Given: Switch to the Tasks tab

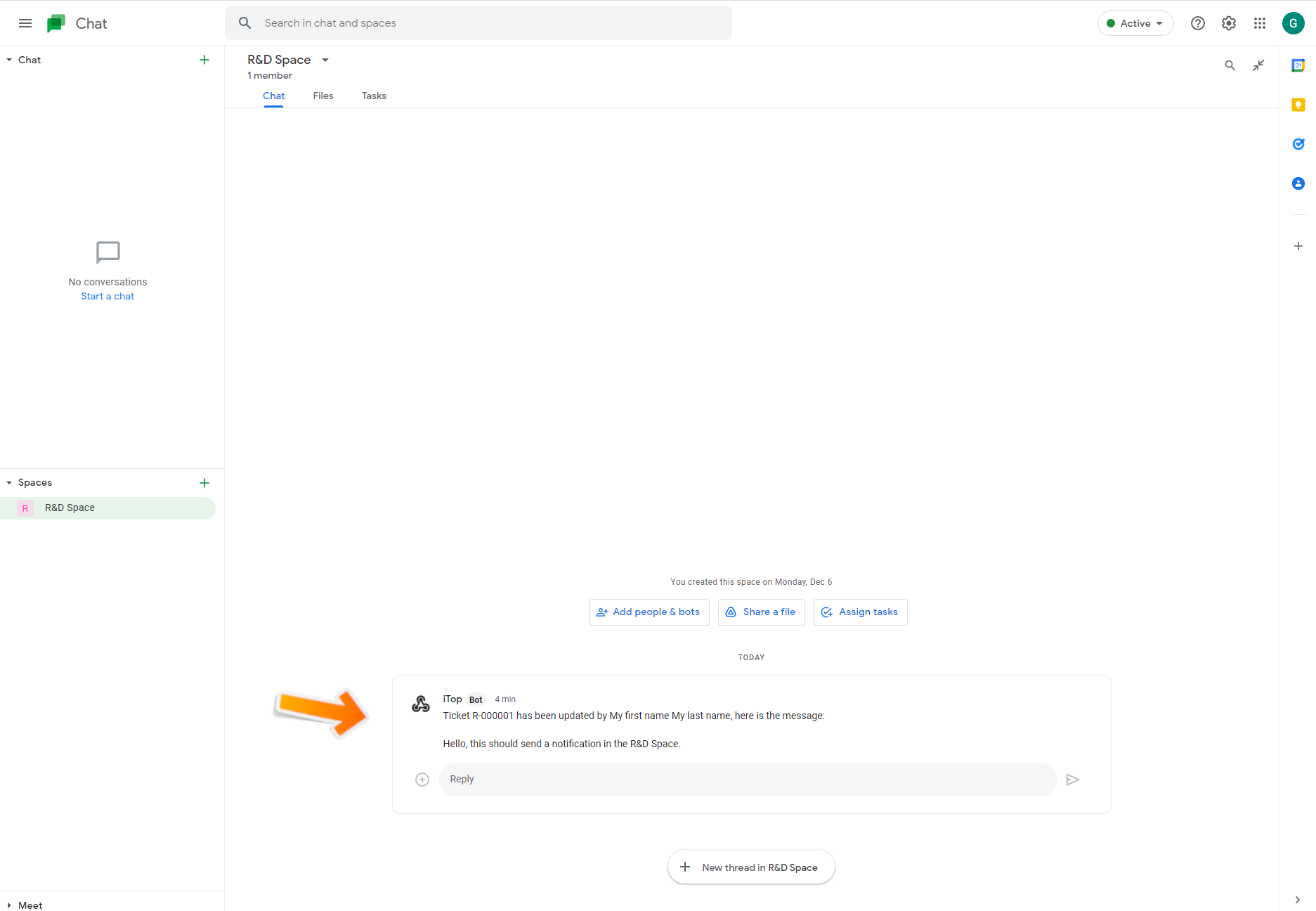Looking at the screenshot, I should coord(374,96).
